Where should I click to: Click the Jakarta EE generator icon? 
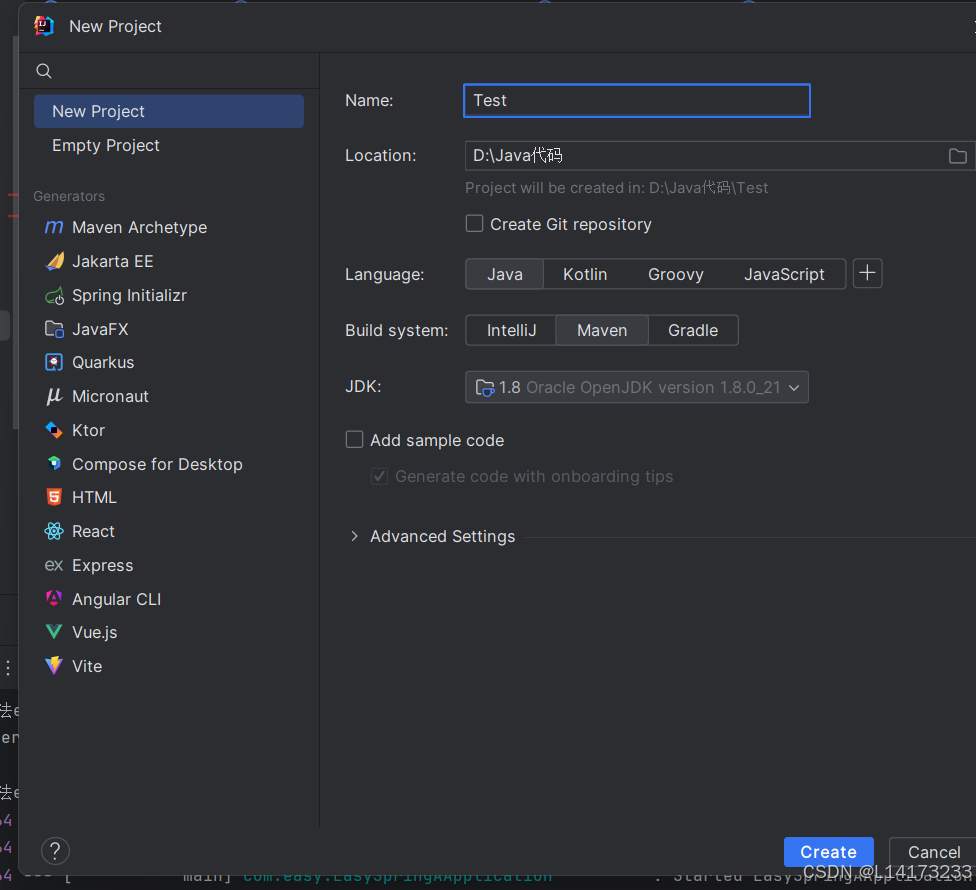coord(54,261)
